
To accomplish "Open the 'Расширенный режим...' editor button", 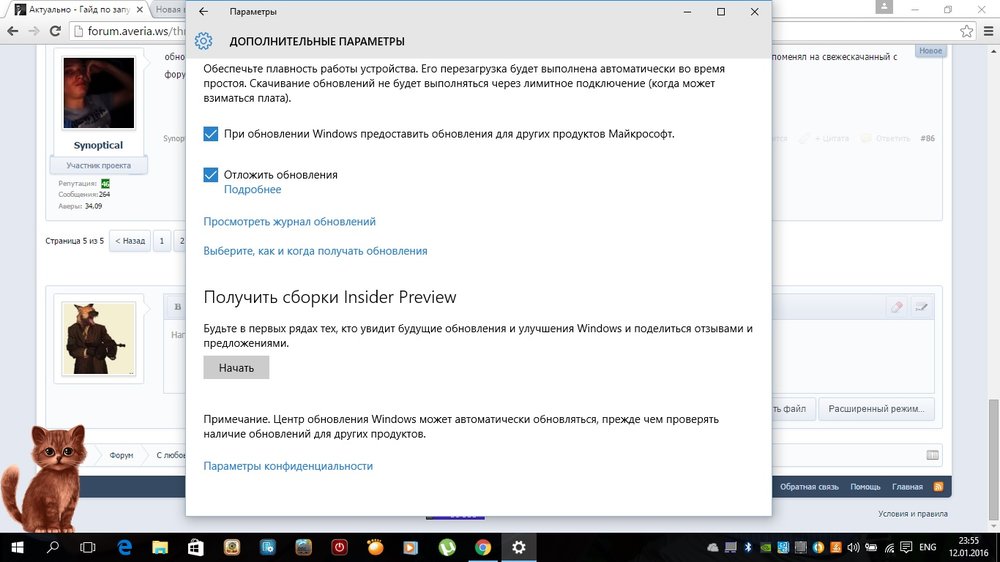I will [x=876, y=409].
